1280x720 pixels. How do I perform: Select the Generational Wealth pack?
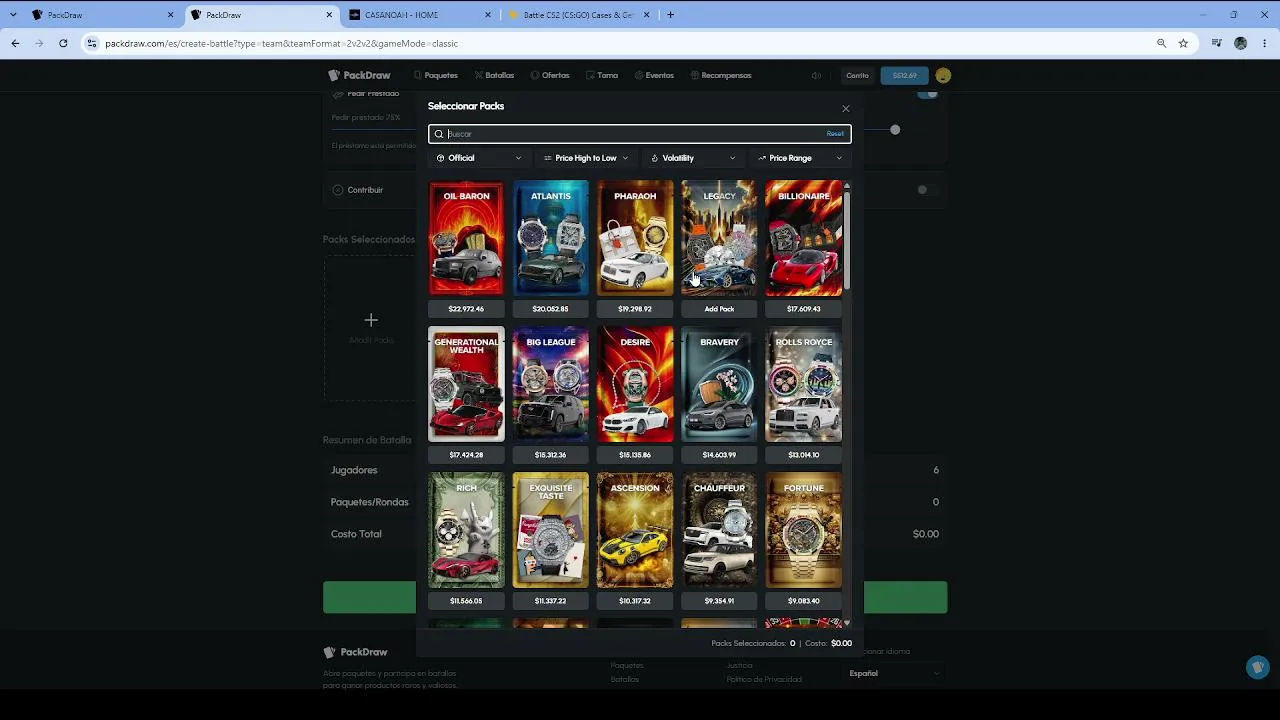(x=466, y=384)
